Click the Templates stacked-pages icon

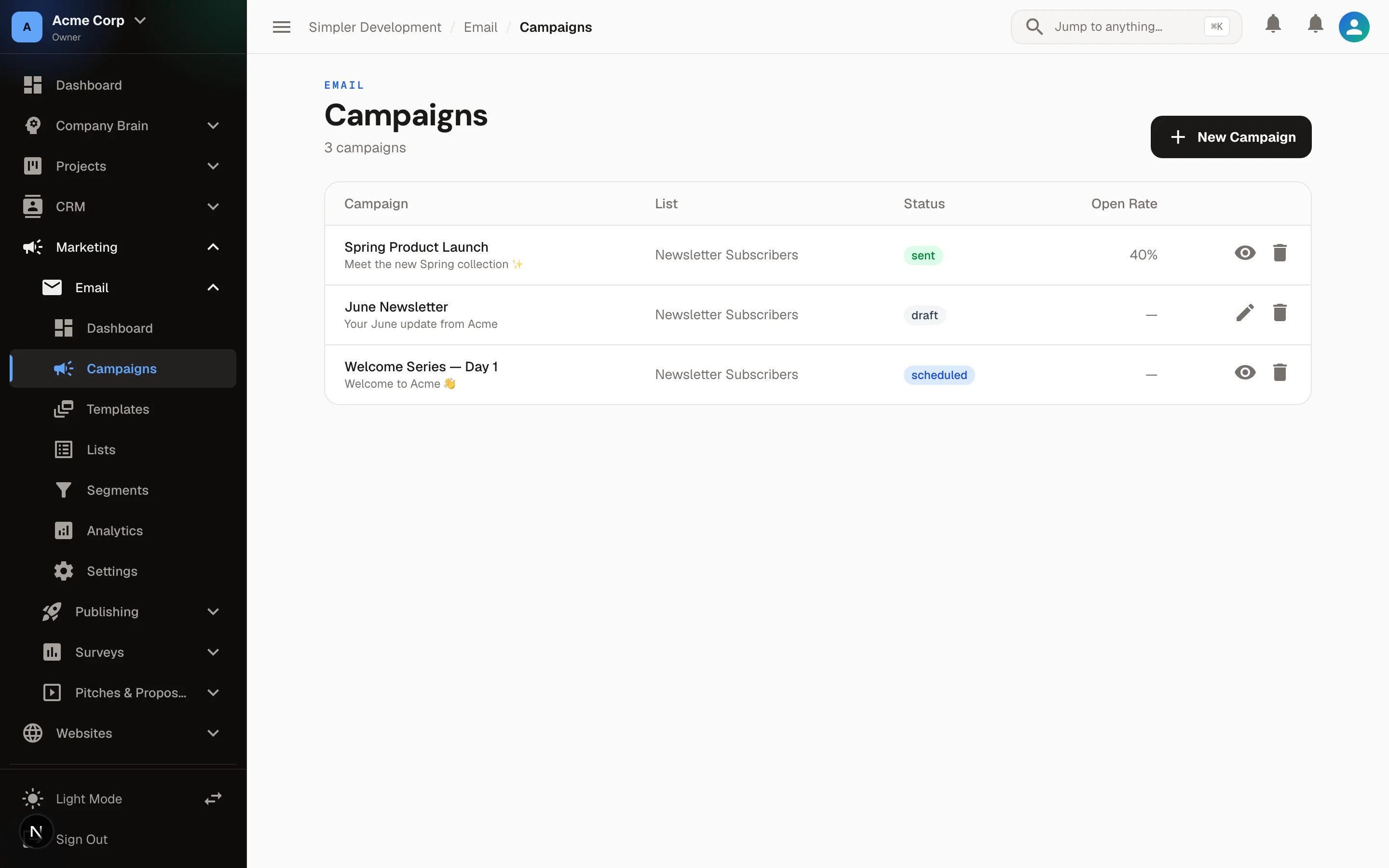64,409
